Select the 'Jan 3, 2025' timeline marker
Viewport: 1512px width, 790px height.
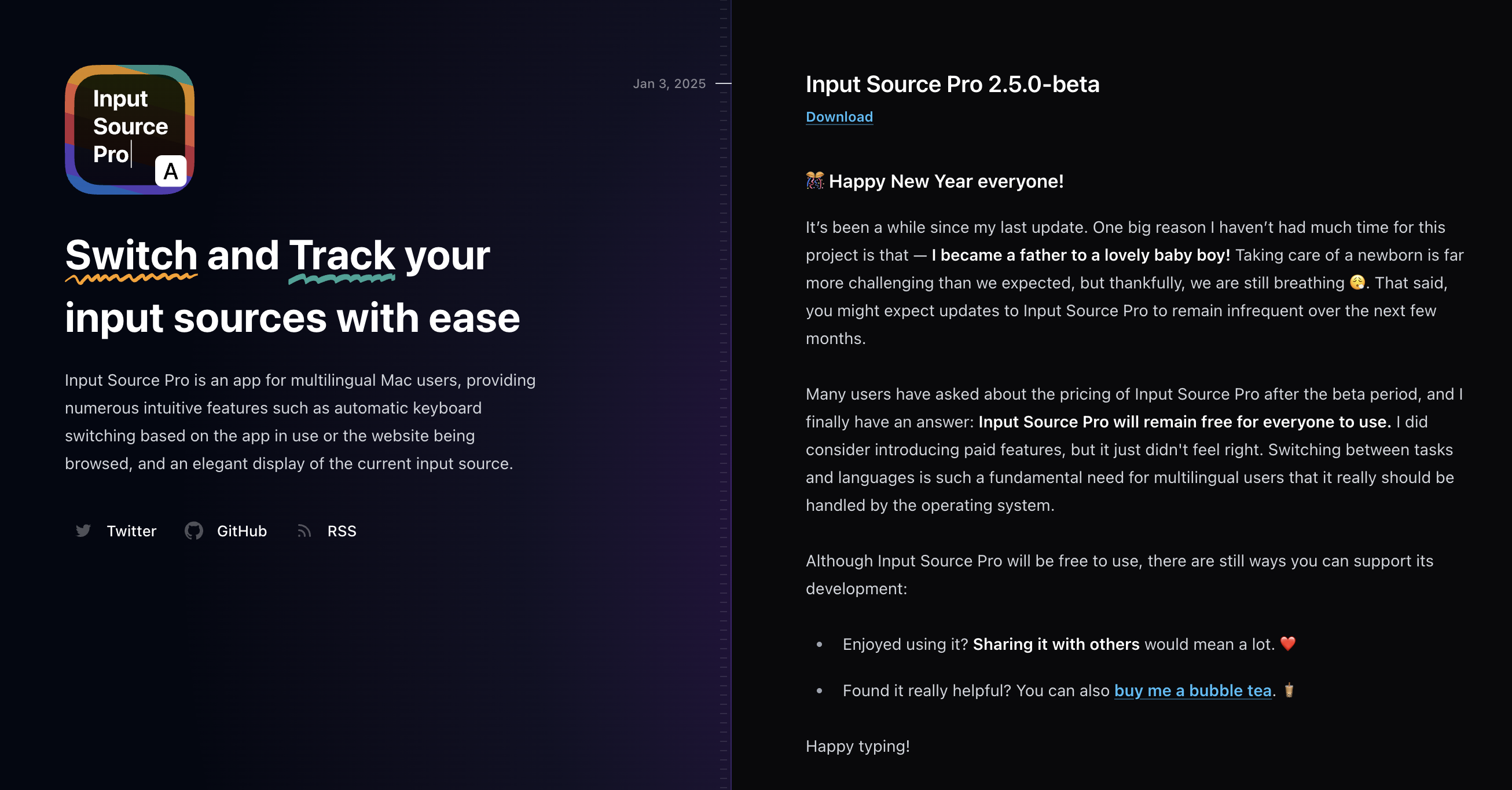click(670, 83)
